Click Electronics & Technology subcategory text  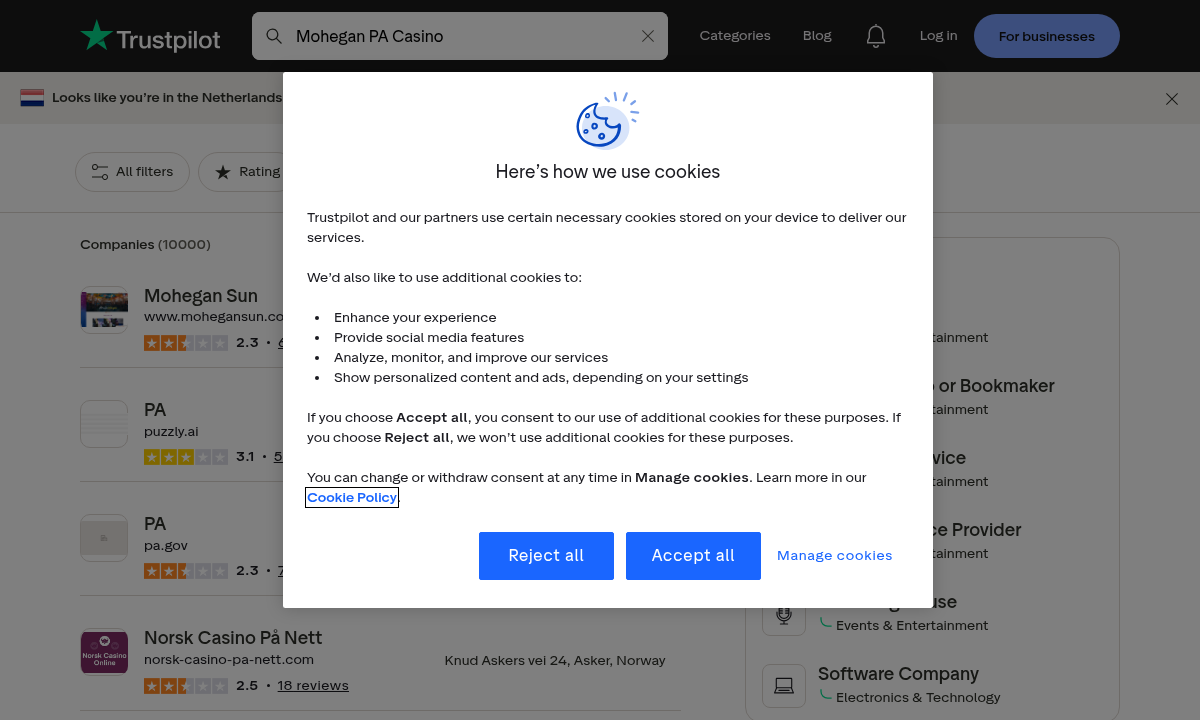[x=918, y=698]
